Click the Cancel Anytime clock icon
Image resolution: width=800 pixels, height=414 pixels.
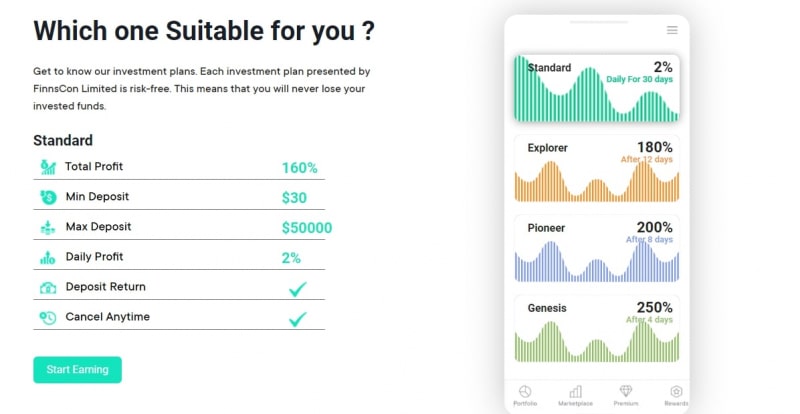(x=48, y=318)
